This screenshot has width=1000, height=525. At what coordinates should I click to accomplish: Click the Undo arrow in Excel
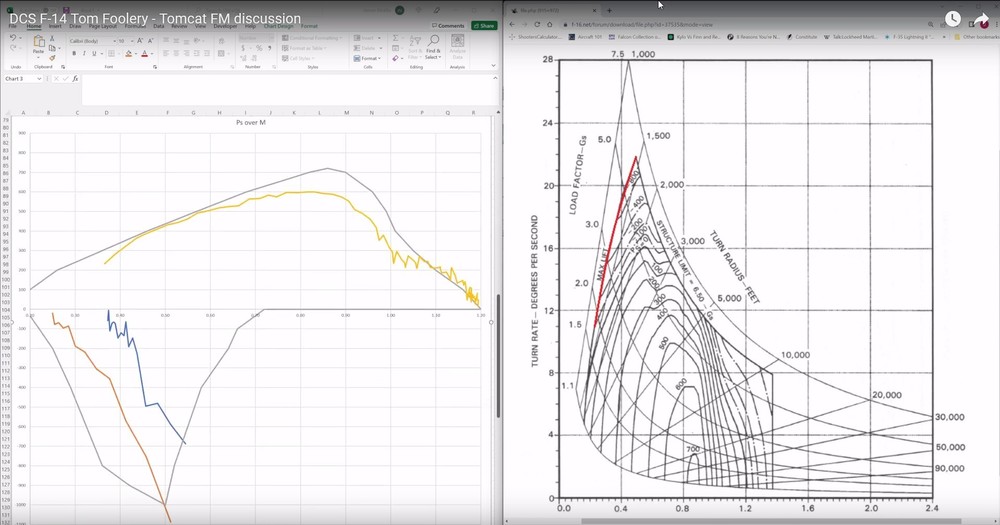point(13,38)
